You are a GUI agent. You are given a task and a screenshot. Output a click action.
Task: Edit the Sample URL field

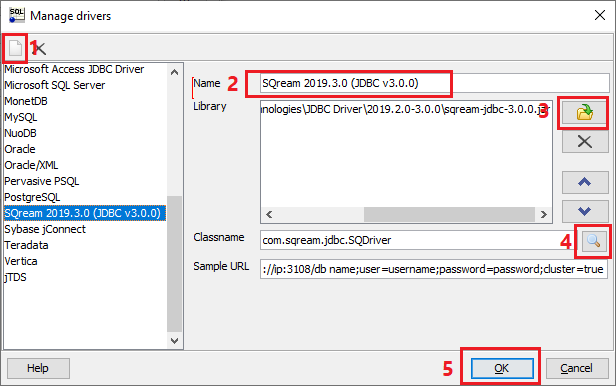pos(434,269)
